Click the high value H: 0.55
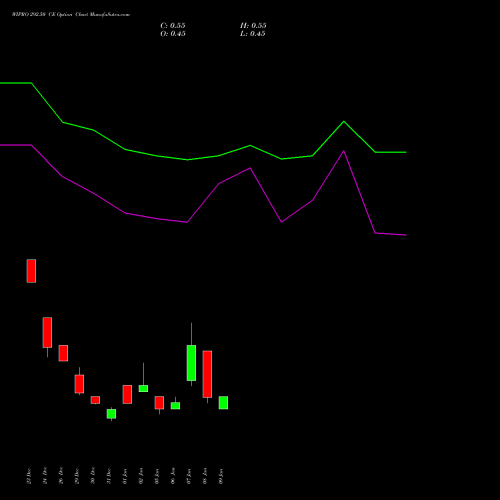 click(x=253, y=26)
